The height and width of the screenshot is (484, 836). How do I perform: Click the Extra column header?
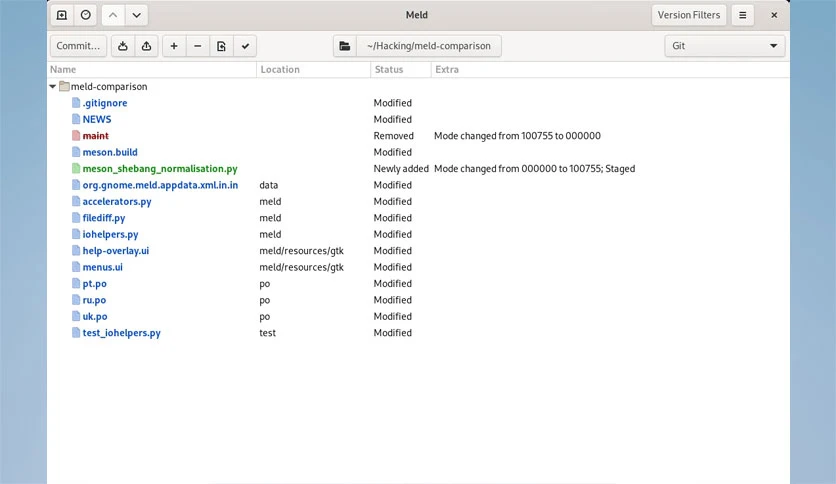pyautogui.click(x=610, y=69)
